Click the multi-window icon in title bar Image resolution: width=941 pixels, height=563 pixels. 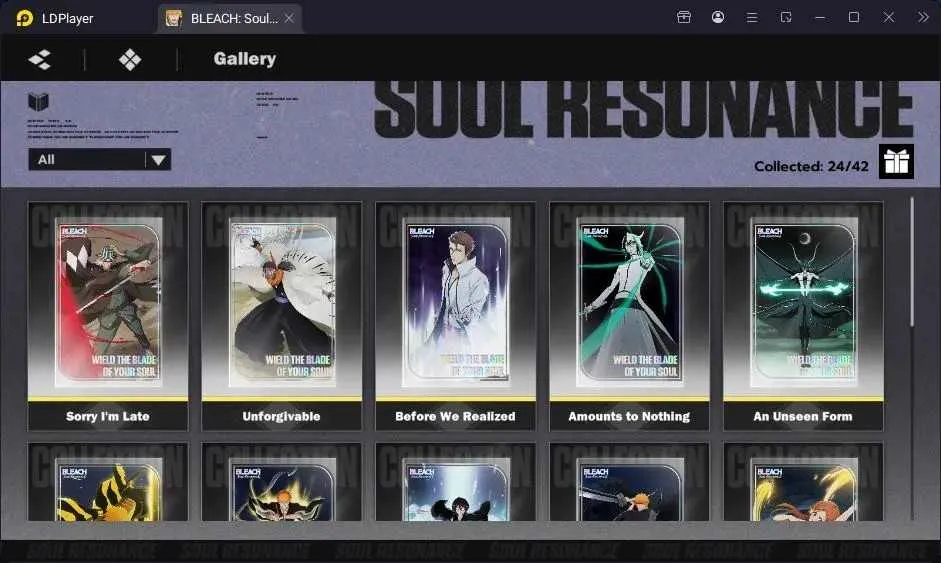(x=786, y=17)
